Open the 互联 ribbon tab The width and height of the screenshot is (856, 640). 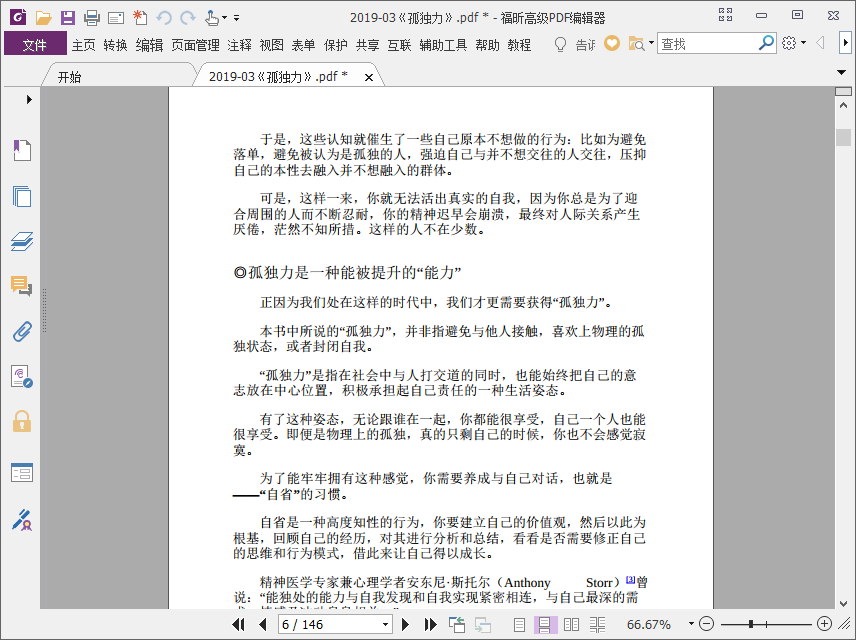pyautogui.click(x=399, y=45)
